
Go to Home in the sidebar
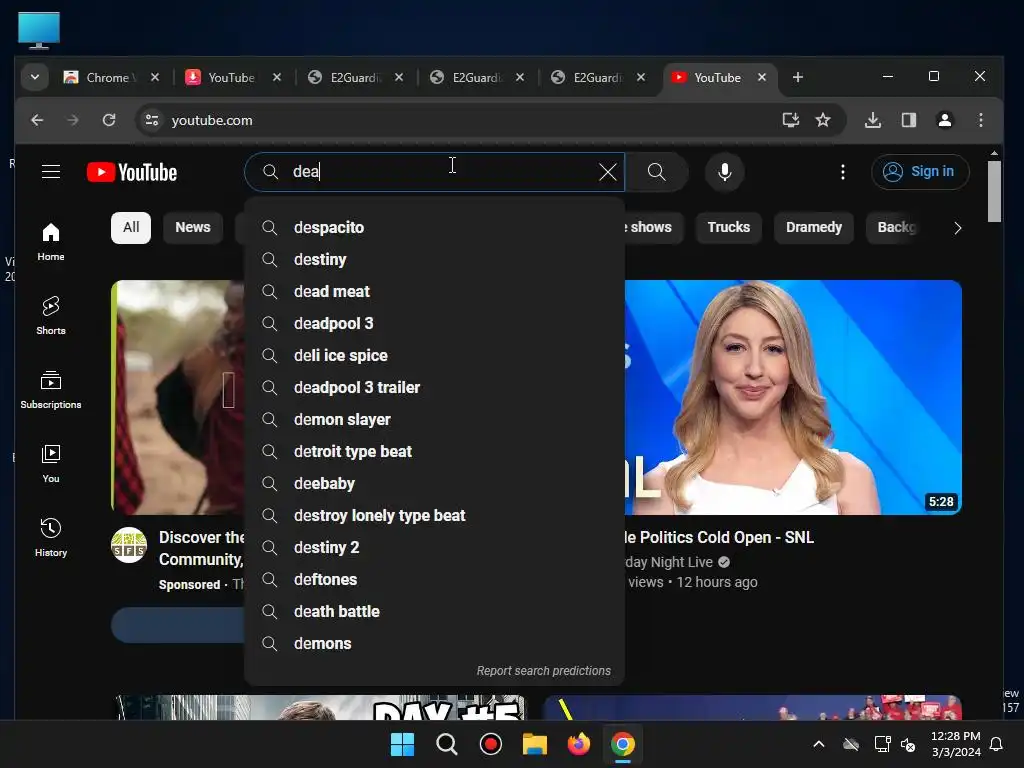[x=51, y=242]
